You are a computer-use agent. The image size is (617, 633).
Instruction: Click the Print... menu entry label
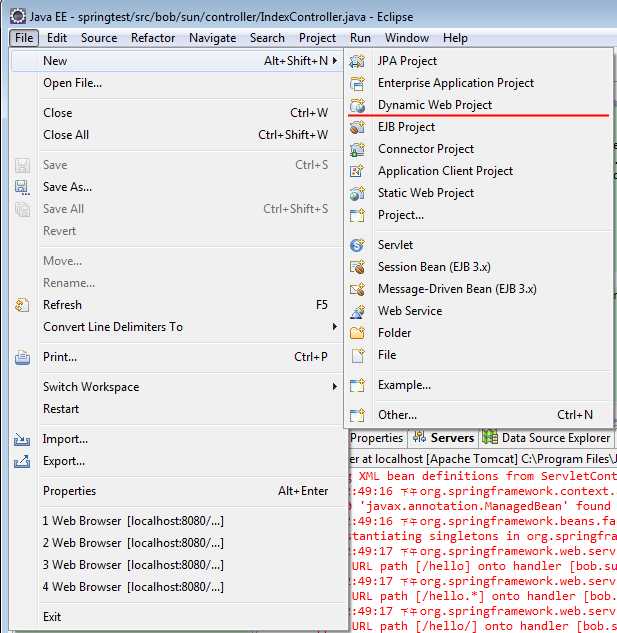point(60,357)
